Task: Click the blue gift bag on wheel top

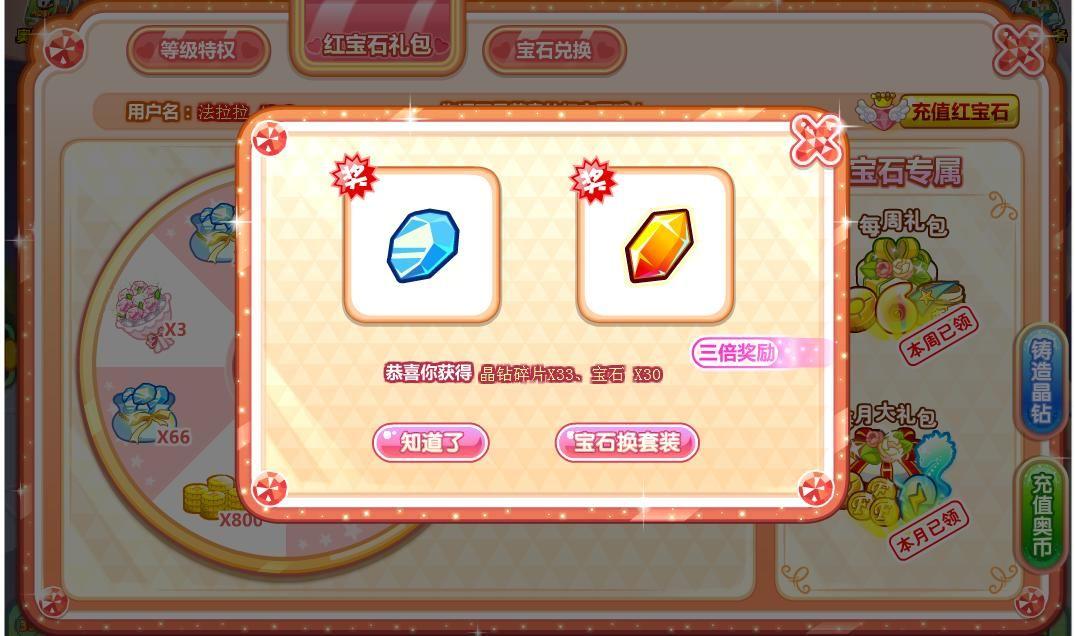Action: coord(215,233)
